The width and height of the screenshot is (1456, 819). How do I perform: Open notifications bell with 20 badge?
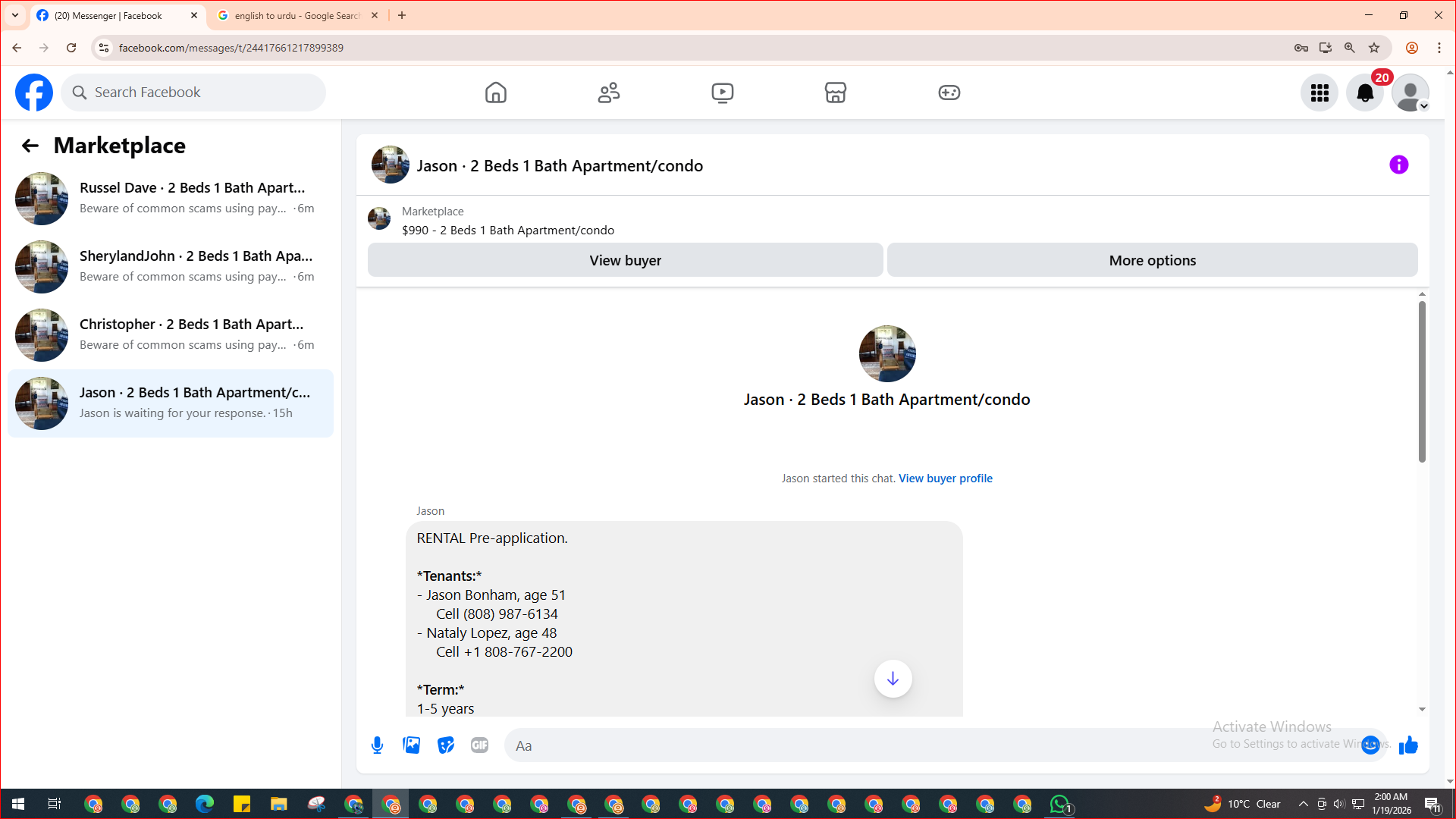point(1365,93)
